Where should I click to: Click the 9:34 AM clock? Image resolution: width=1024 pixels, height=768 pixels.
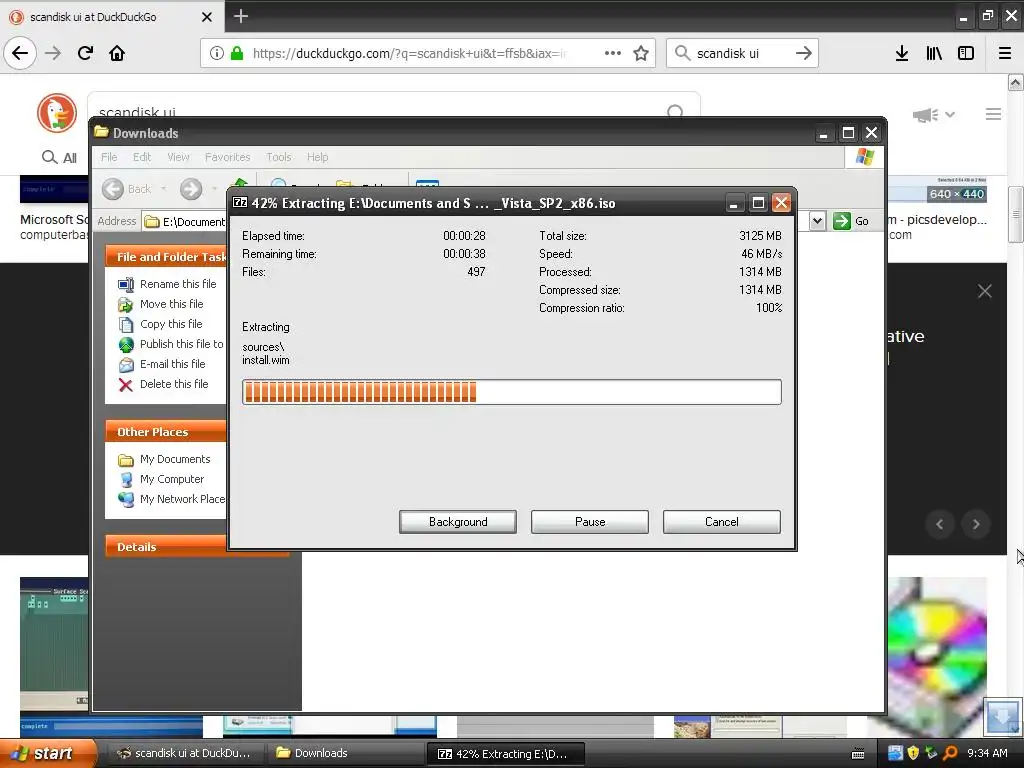pyautogui.click(x=987, y=753)
